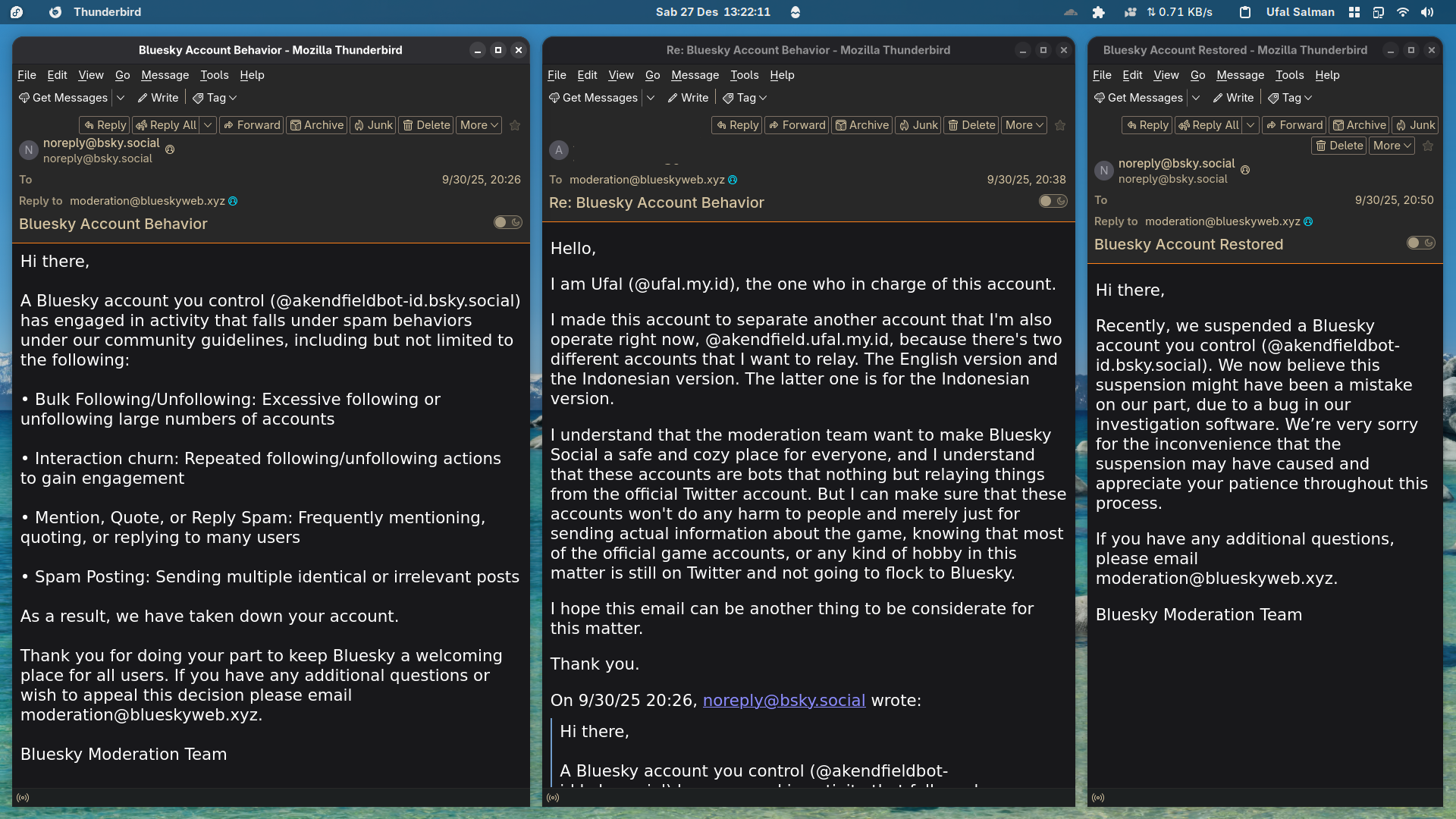Open More dropdown in right window
This screenshot has width=1456, height=819.
pos(1392,146)
